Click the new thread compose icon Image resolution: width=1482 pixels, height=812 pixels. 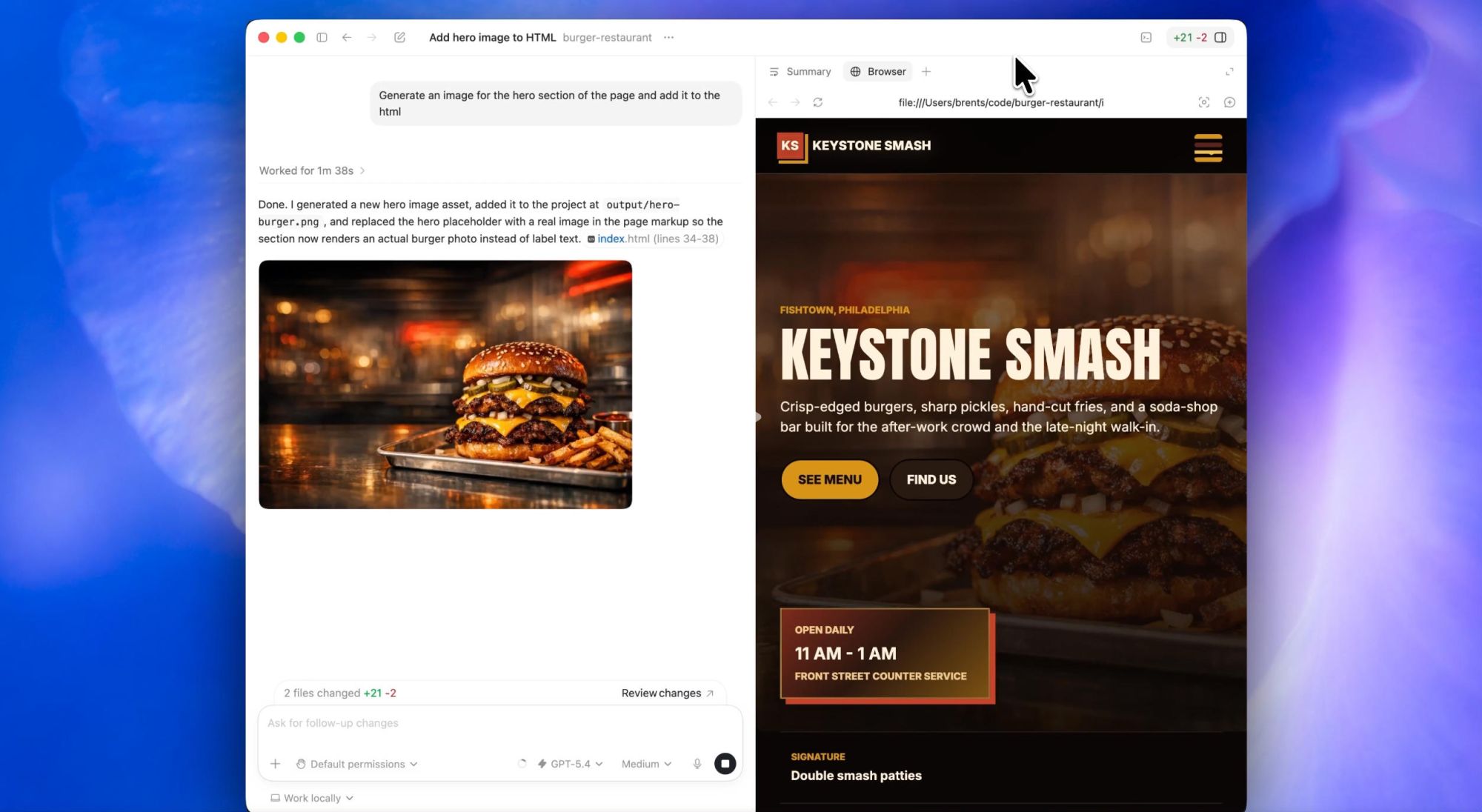click(x=399, y=38)
